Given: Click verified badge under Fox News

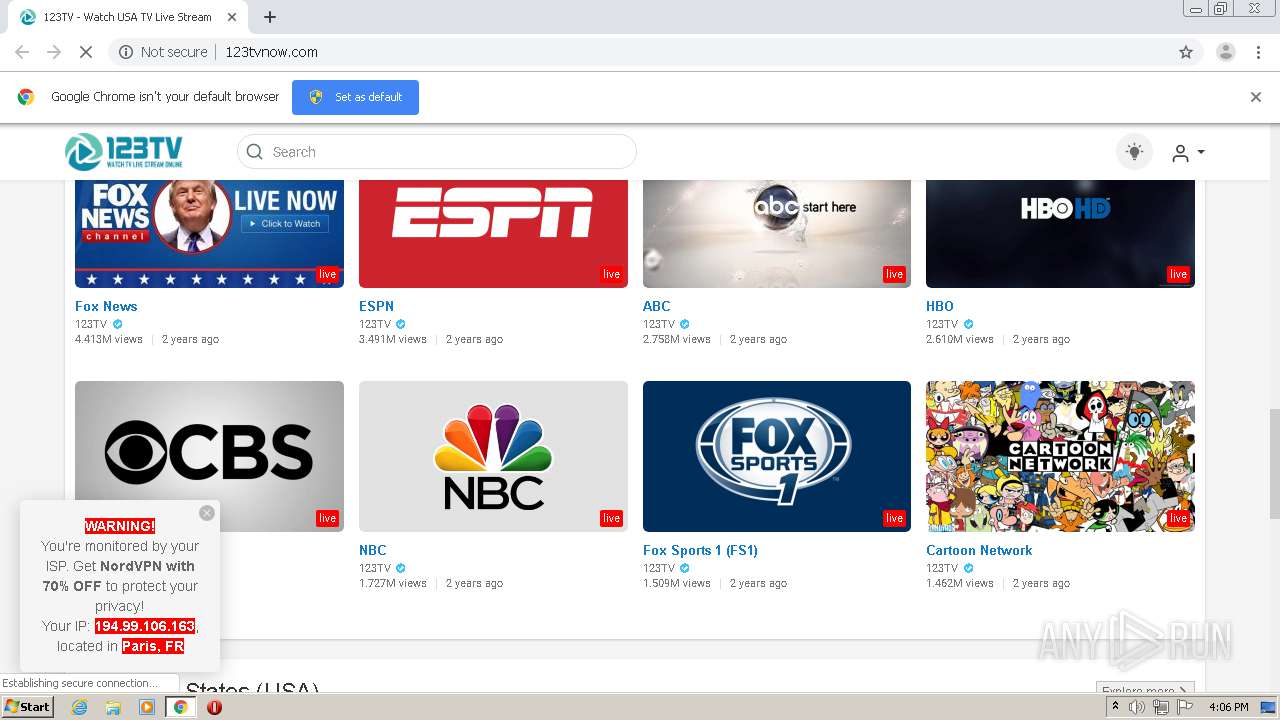Looking at the screenshot, I should tap(117, 324).
